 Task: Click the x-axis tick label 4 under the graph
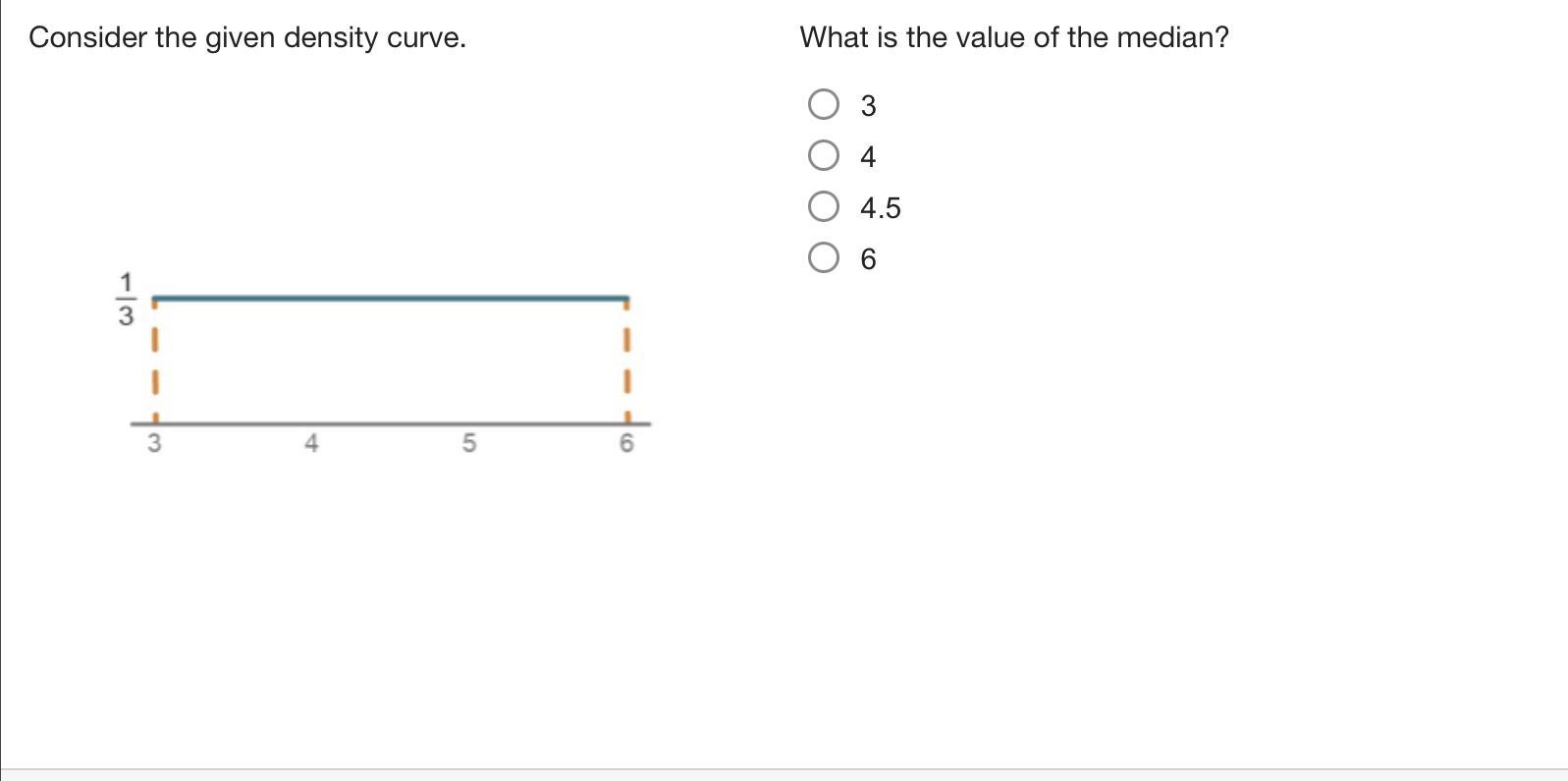pos(311,444)
